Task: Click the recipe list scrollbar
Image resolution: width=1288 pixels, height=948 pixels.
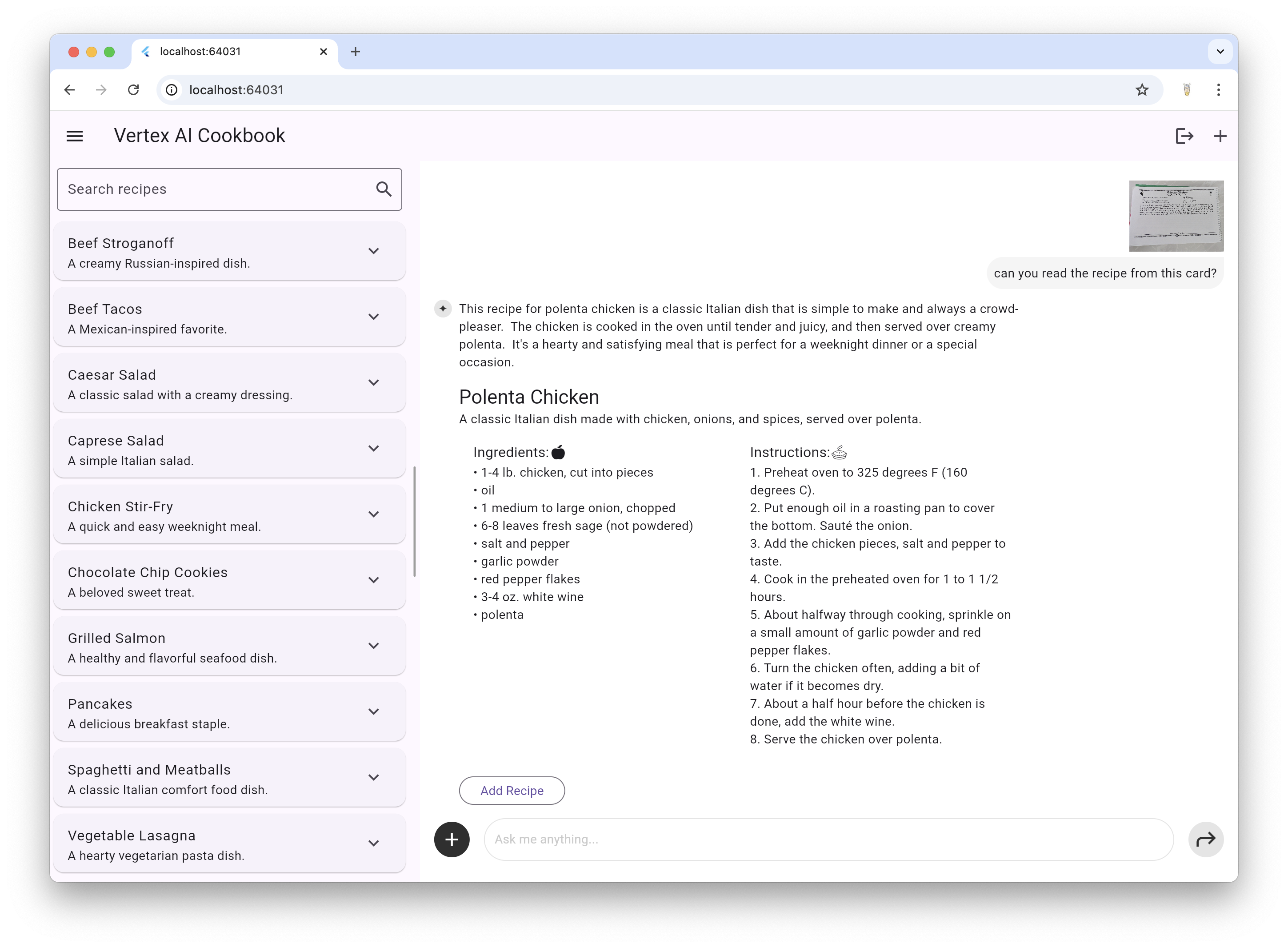Action: 414,521
